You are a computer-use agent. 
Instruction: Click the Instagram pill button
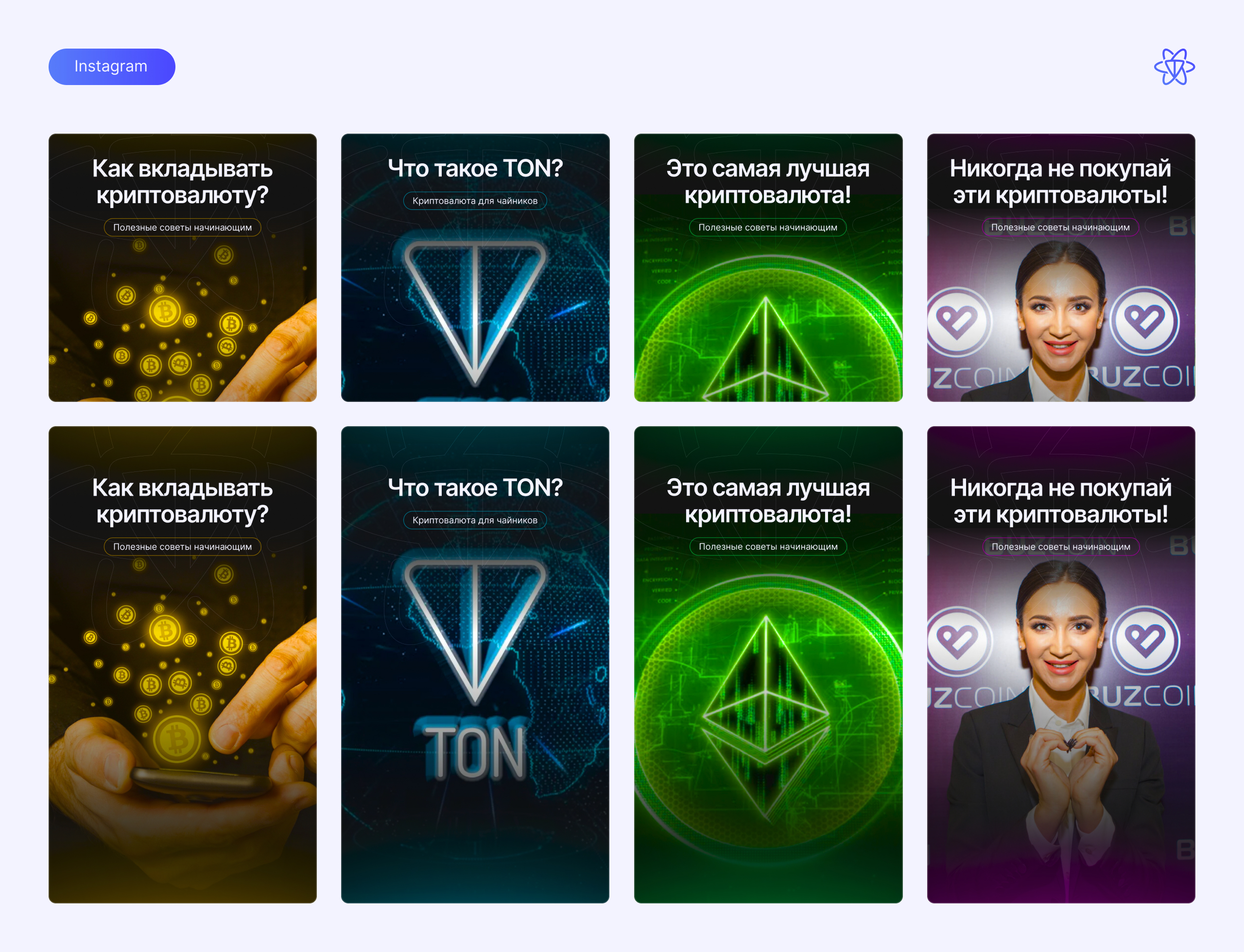112,67
